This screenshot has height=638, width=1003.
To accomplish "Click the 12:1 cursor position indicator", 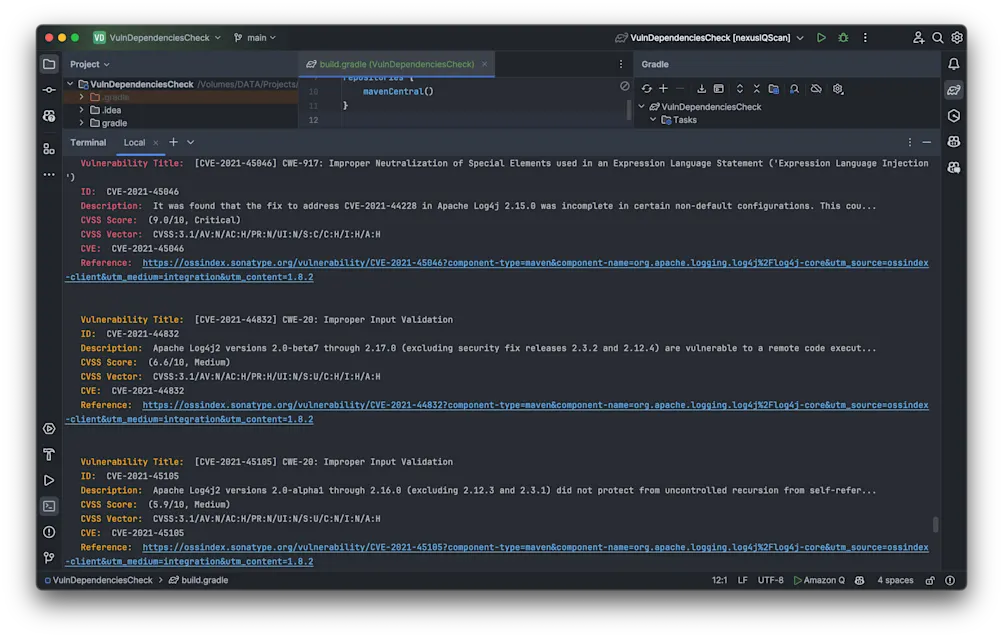I will coord(720,580).
